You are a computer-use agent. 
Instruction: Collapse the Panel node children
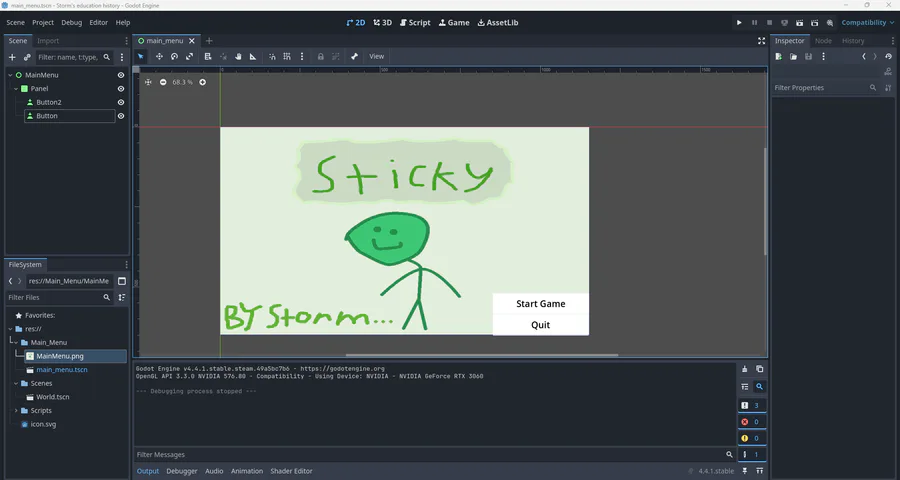[x=16, y=89]
